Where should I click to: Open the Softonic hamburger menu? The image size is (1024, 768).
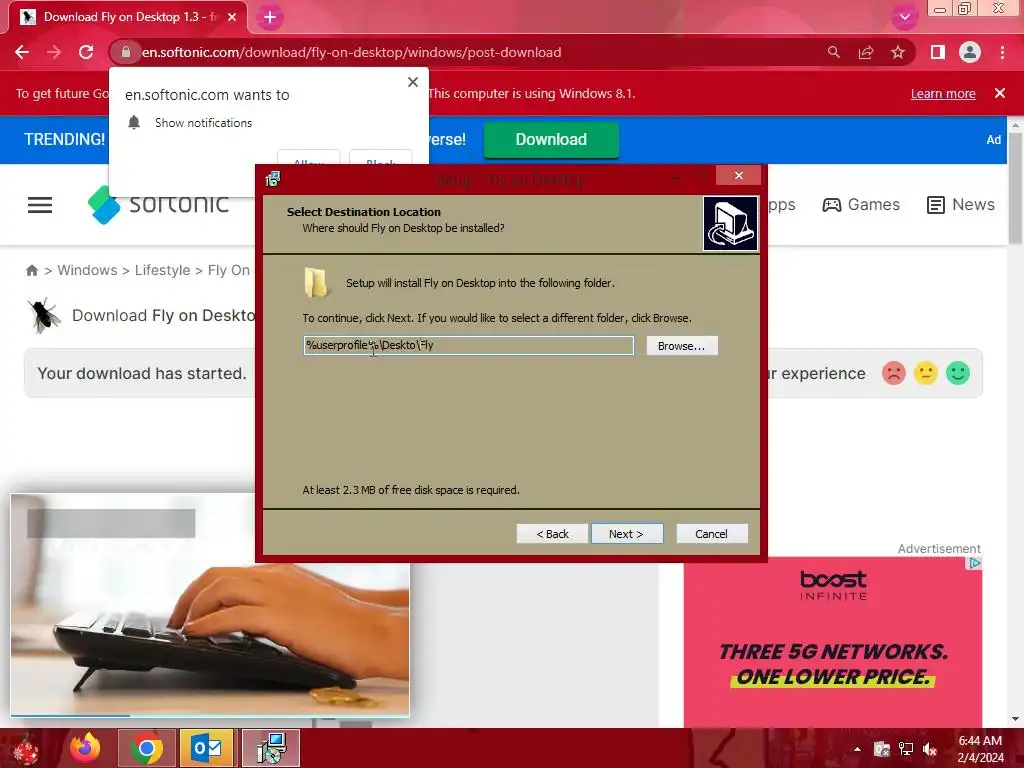pos(40,205)
